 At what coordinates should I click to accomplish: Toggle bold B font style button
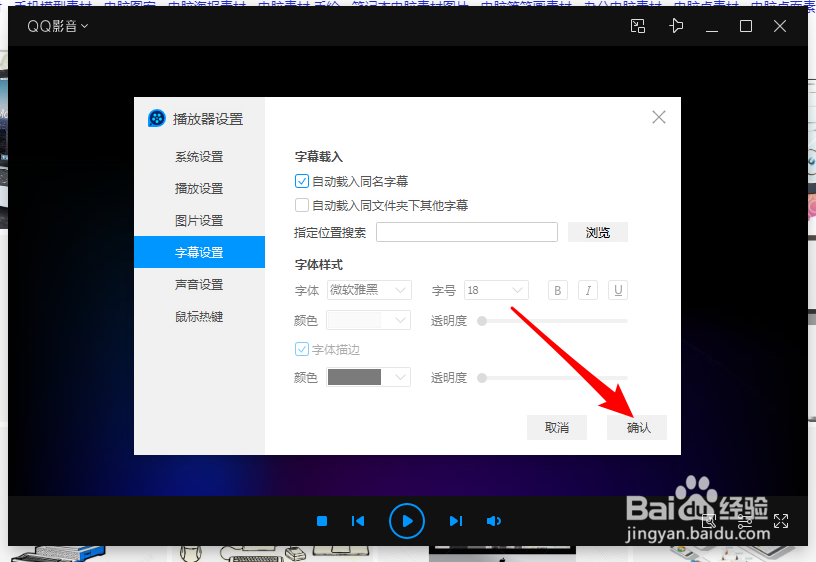pyautogui.click(x=557, y=290)
